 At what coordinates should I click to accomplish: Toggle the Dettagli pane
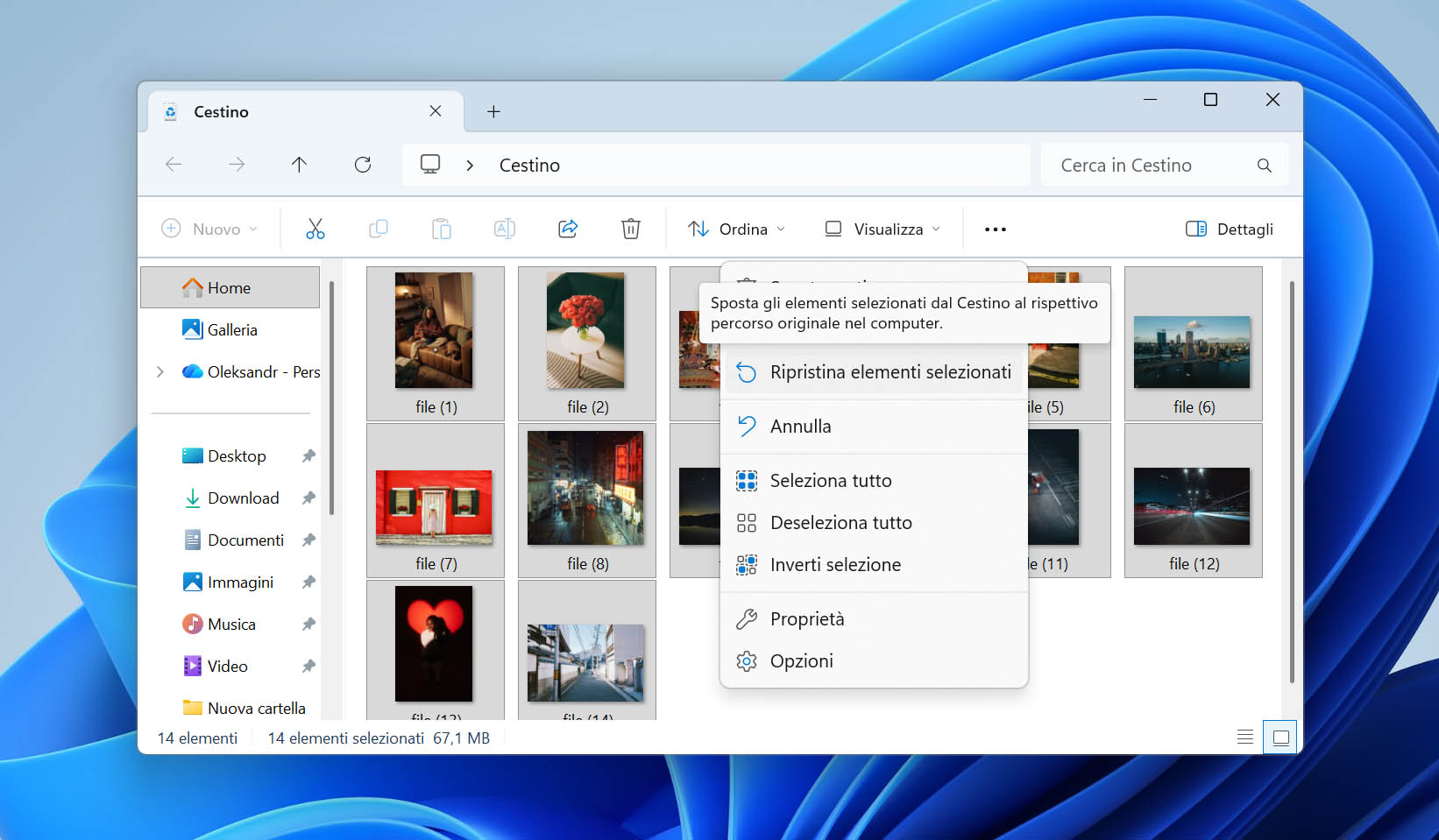coord(1229,229)
